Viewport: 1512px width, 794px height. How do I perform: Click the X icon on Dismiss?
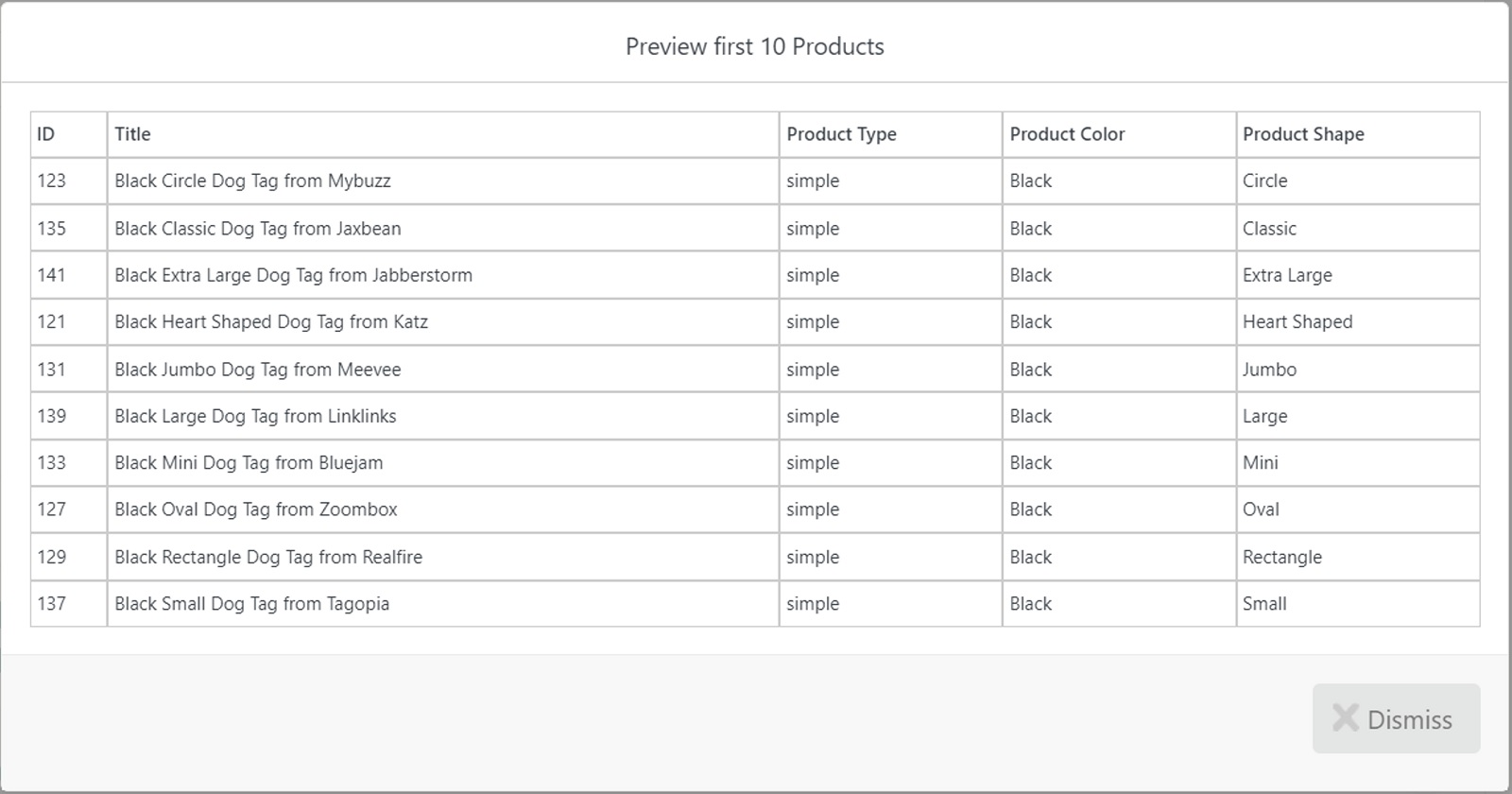pyautogui.click(x=1345, y=717)
